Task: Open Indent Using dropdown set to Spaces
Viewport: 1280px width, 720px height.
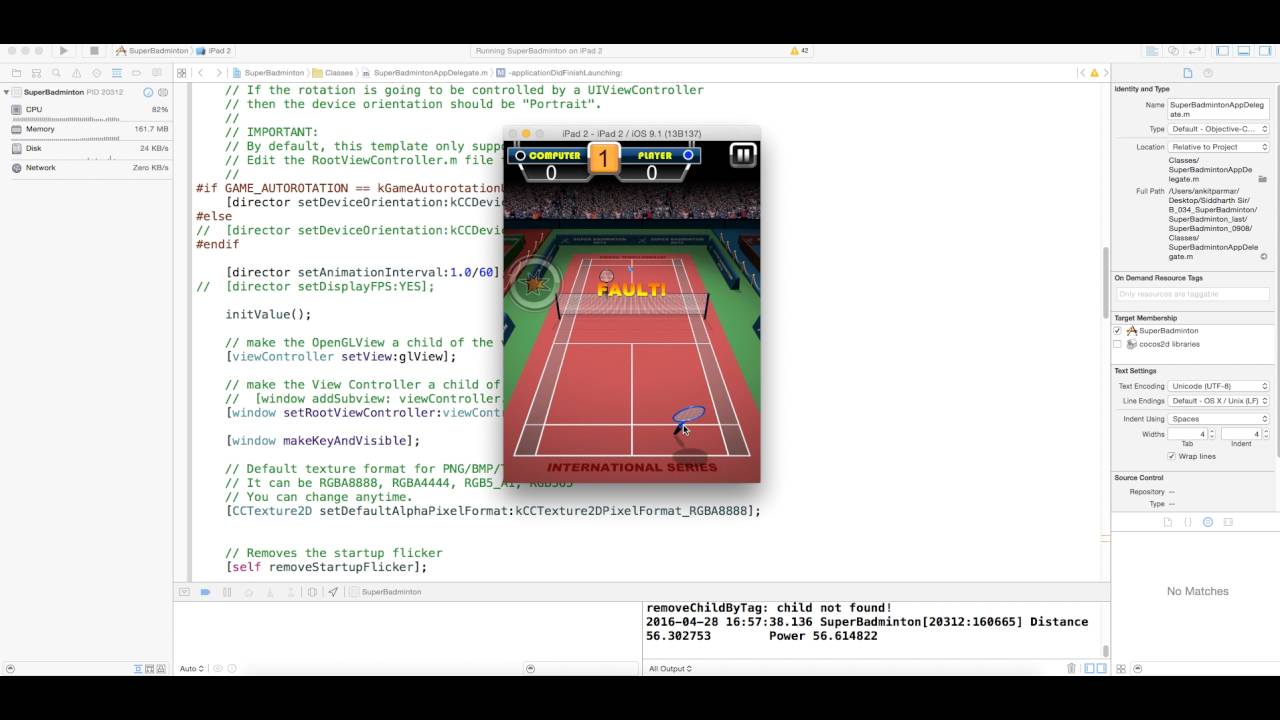Action: click(1218, 419)
